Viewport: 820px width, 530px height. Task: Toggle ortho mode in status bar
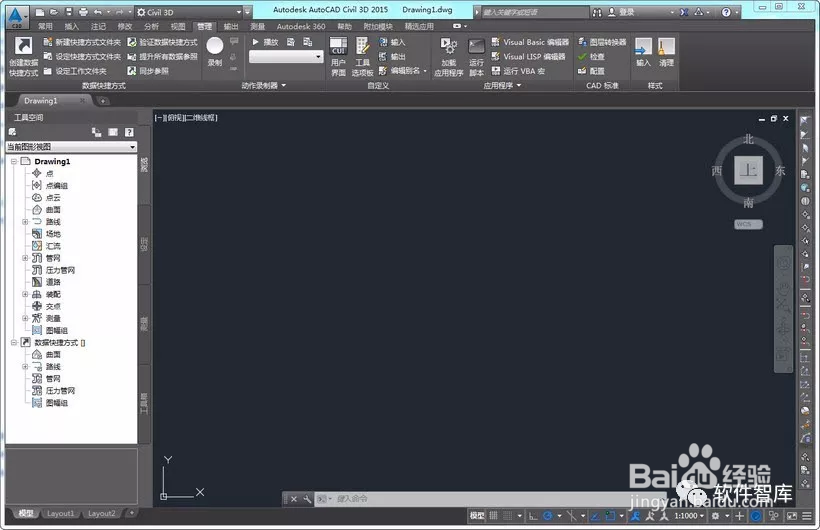pos(533,516)
